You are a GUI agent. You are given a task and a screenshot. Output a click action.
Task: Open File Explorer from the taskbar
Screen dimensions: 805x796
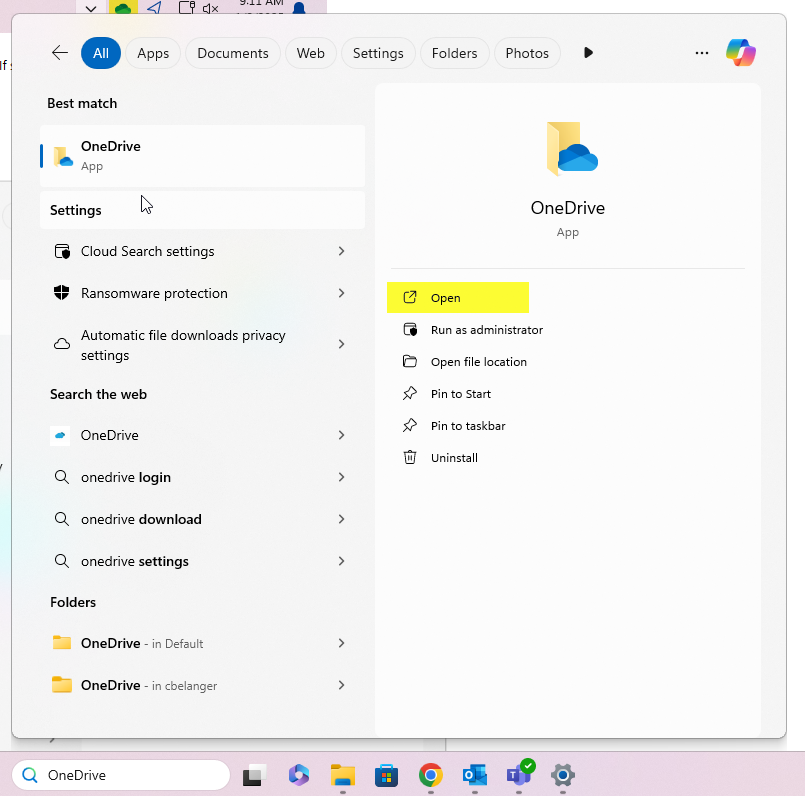tap(342, 775)
